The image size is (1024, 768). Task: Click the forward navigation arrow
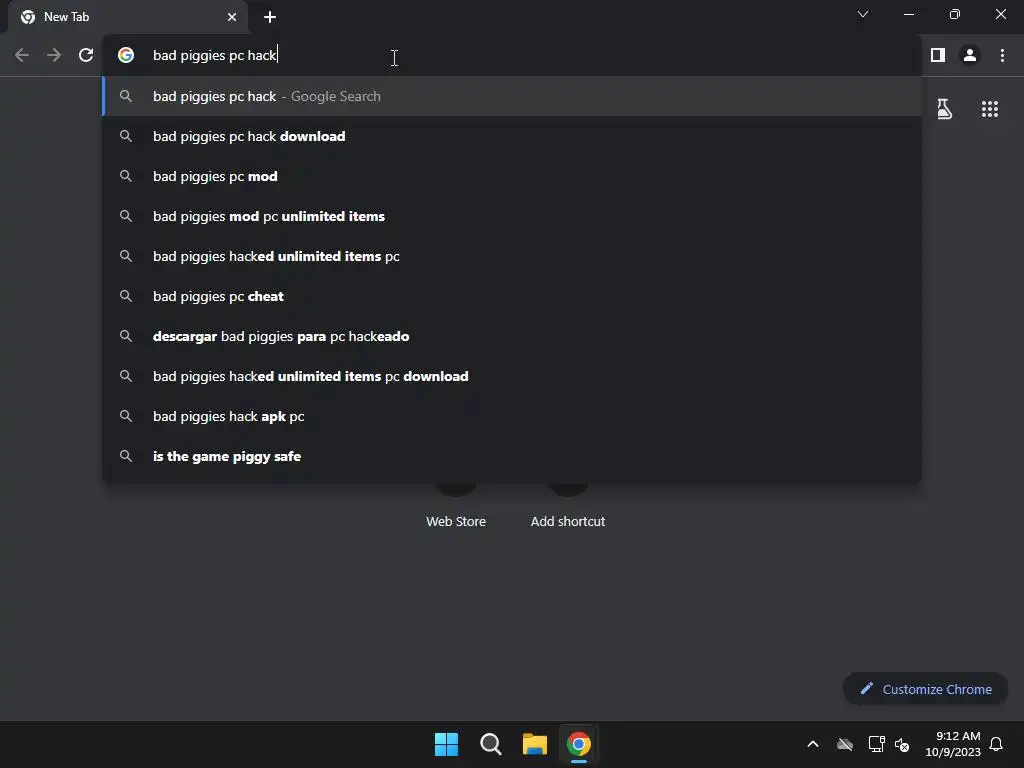pos(54,56)
